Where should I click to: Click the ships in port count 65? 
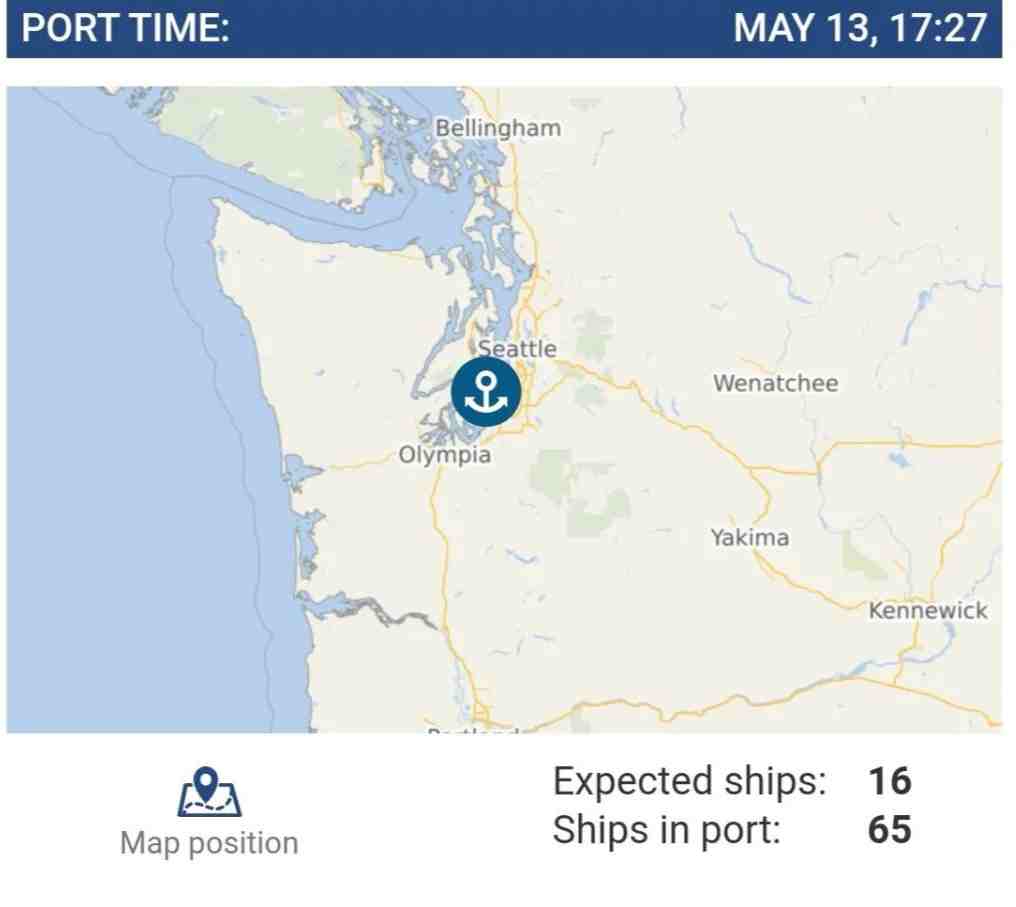click(890, 829)
